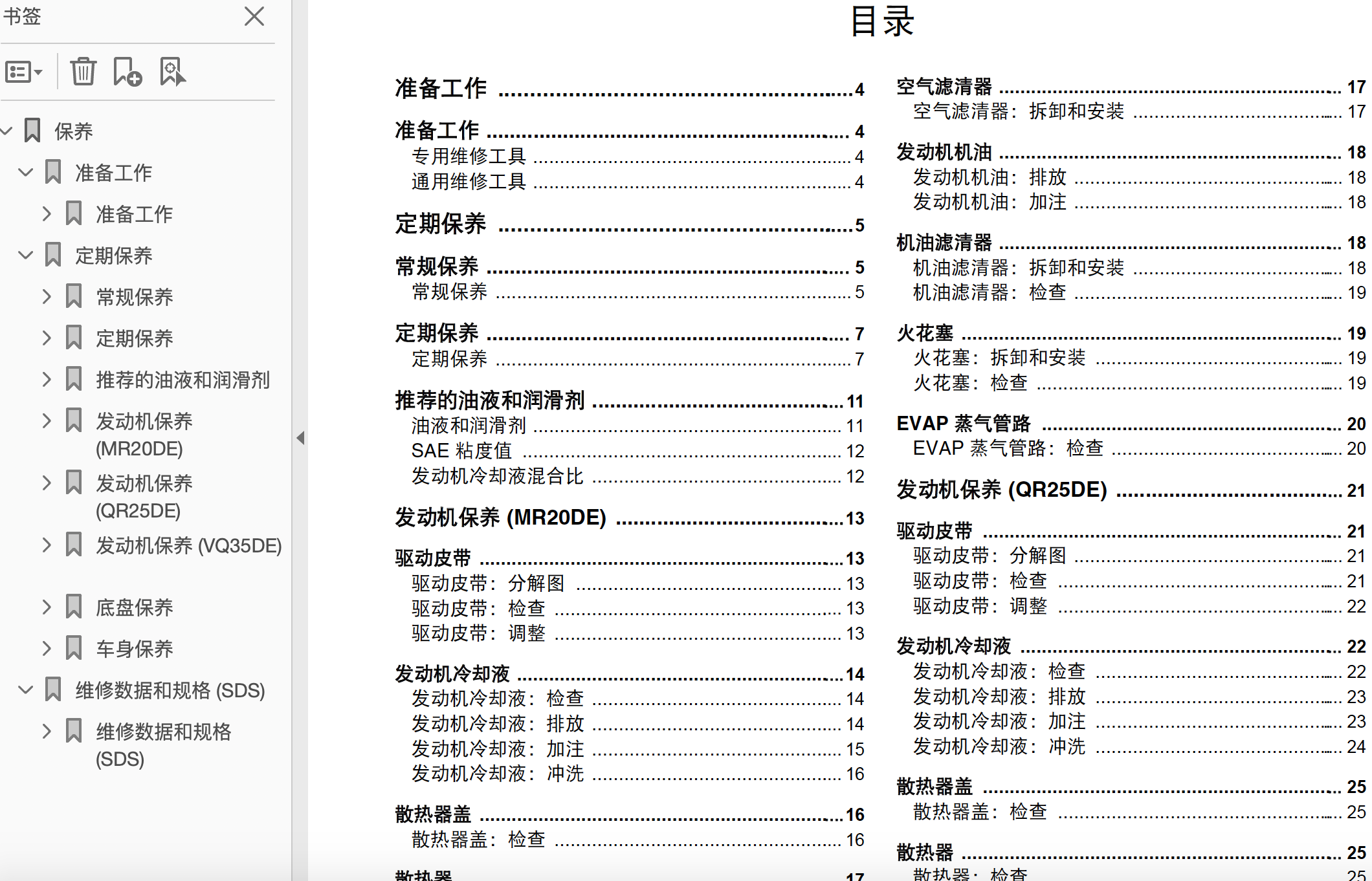The width and height of the screenshot is (1372, 881).
Task: Select 推荐的油液和润滑剂 bookmark
Action: point(183,380)
